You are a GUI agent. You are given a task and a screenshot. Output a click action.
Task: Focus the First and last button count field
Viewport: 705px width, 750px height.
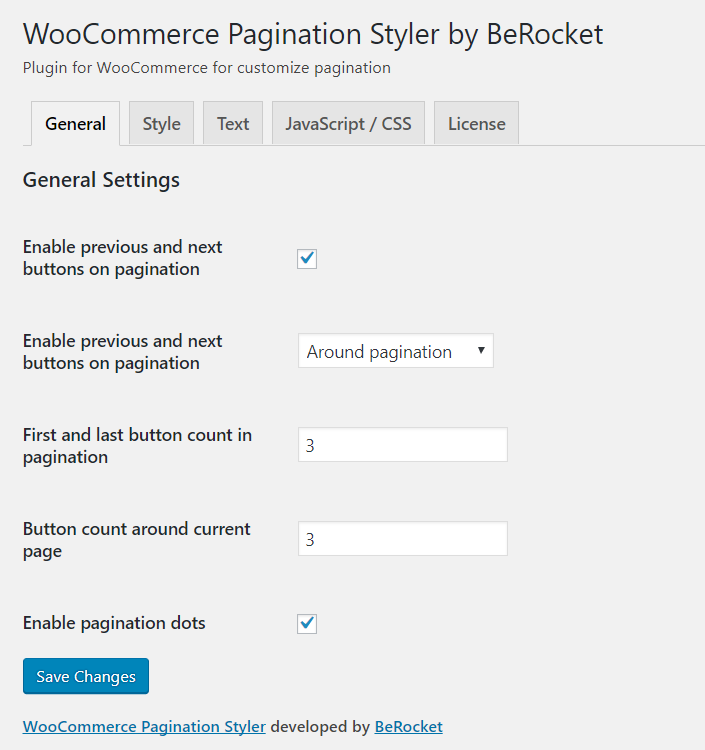pyautogui.click(x=403, y=444)
